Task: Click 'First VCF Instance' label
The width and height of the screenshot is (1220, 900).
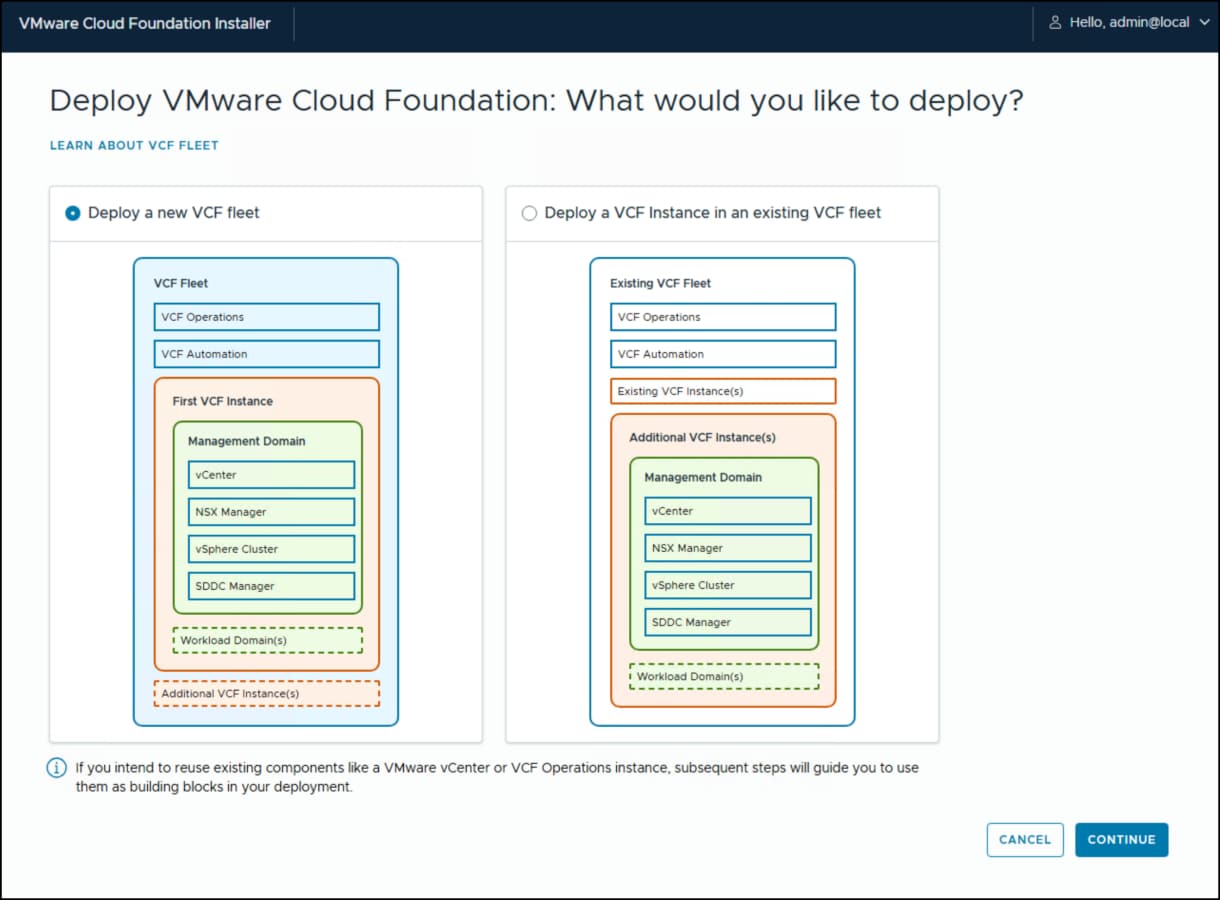Action: pos(222,401)
